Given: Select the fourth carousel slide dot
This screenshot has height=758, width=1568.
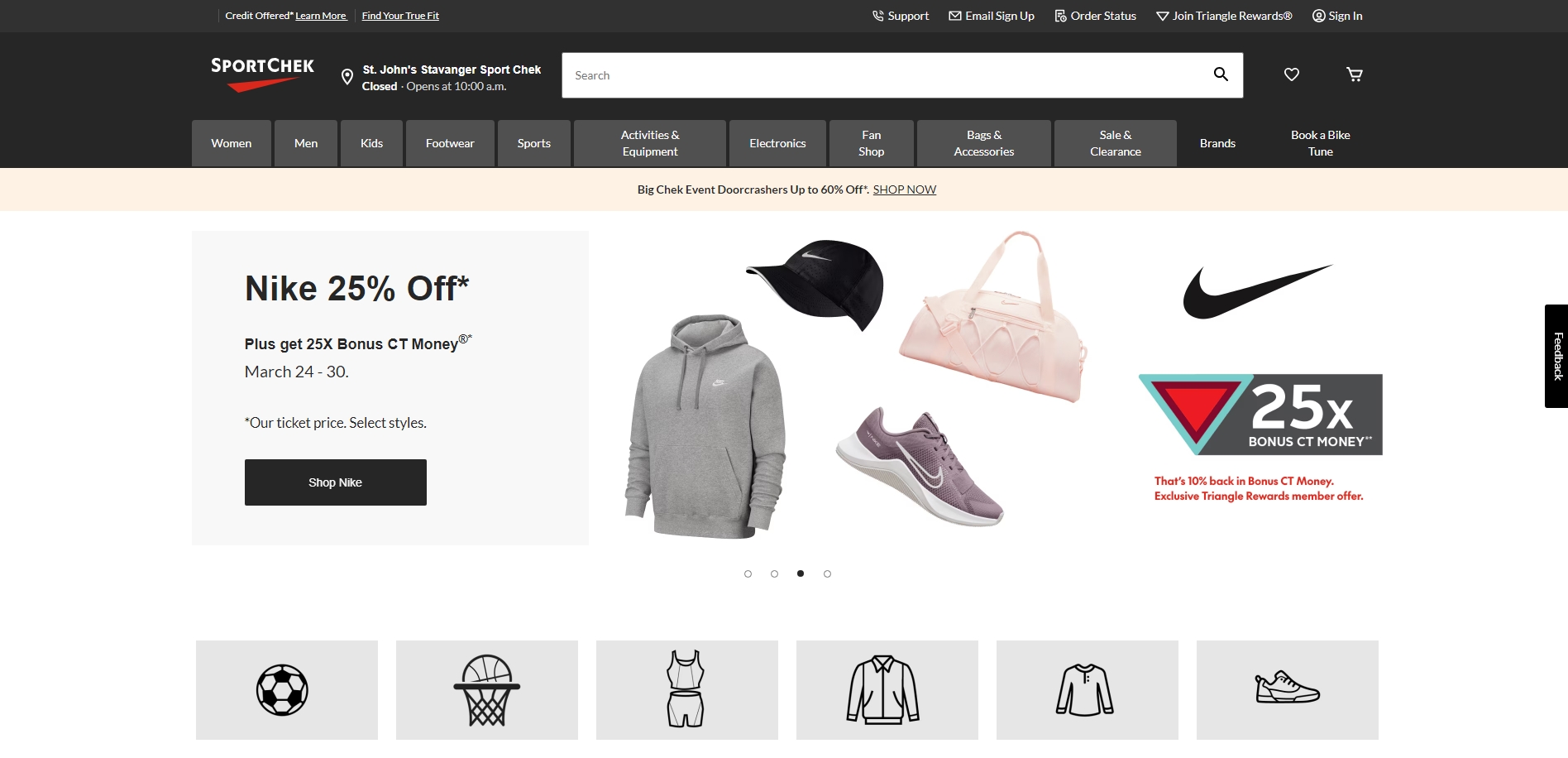Looking at the screenshot, I should coord(828,573).
